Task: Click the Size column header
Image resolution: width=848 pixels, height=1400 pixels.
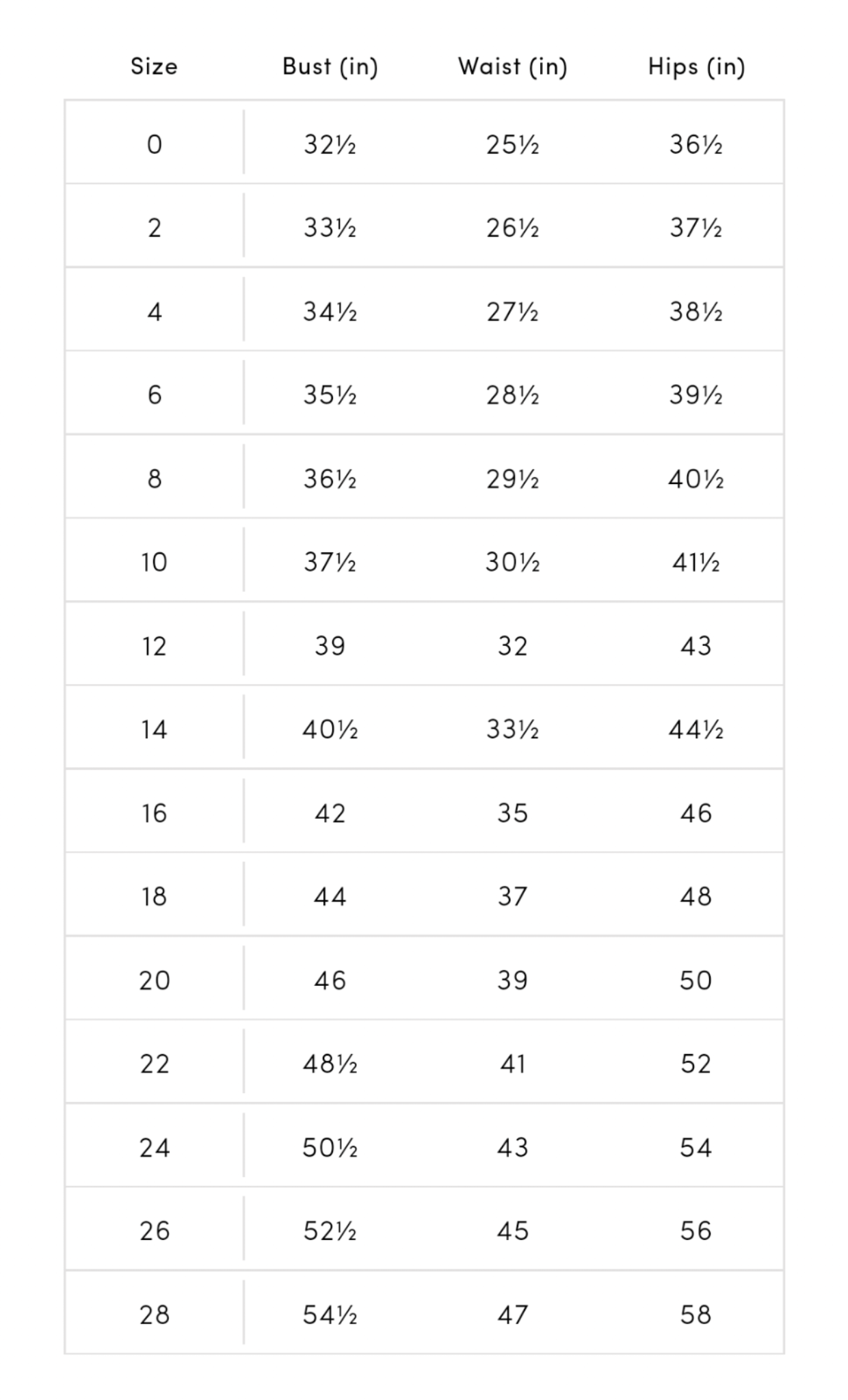Action: 154,66
